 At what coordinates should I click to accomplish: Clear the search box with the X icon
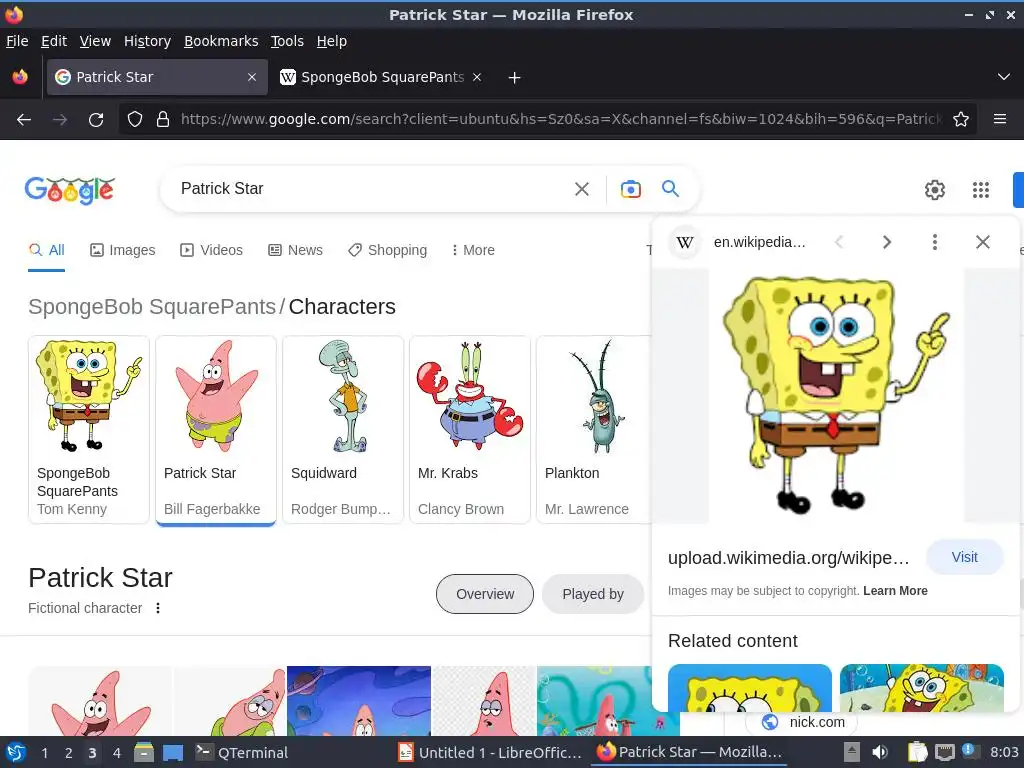pos(582,189)
